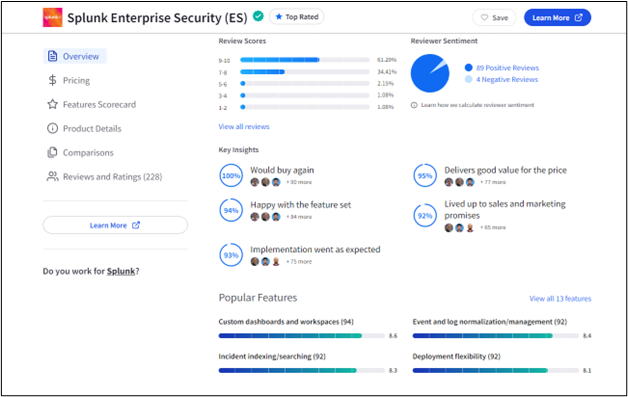The height and width of the screenshot is (397, 628).
Task: Click the reviewer sentiment pie chart
Action: (430, 73)
